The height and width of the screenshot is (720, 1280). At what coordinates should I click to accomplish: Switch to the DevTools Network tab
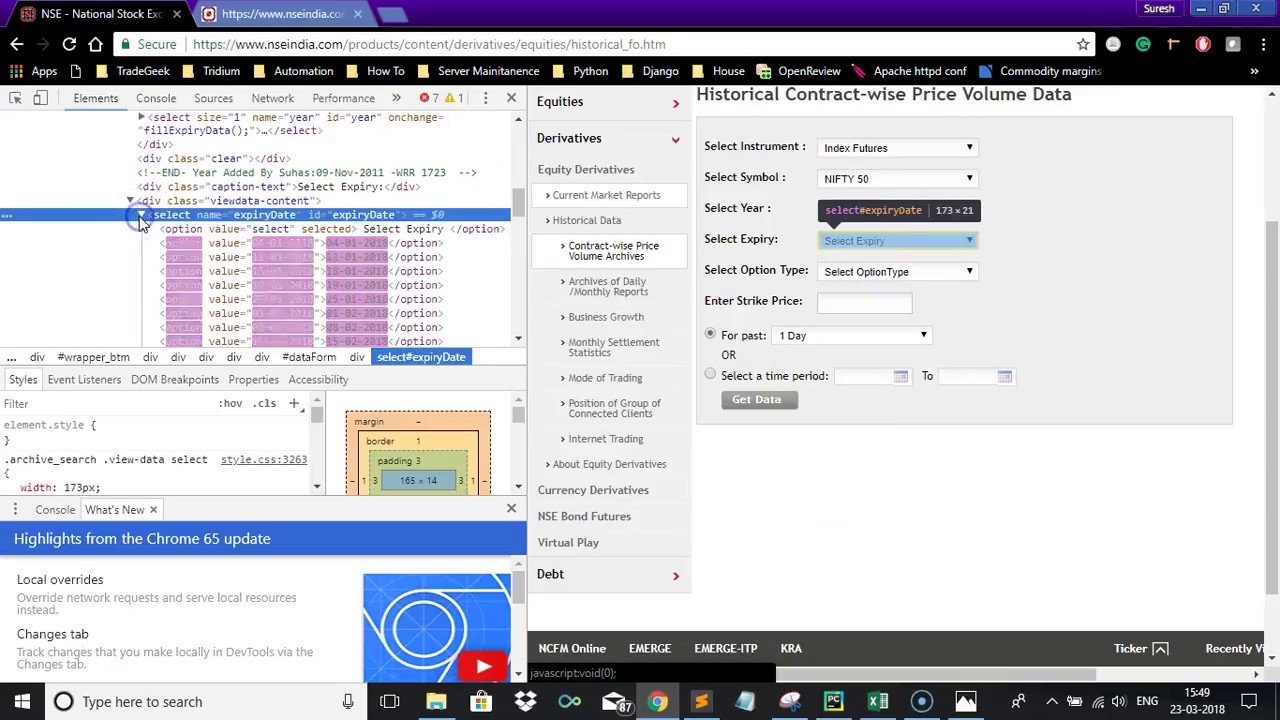273,98
